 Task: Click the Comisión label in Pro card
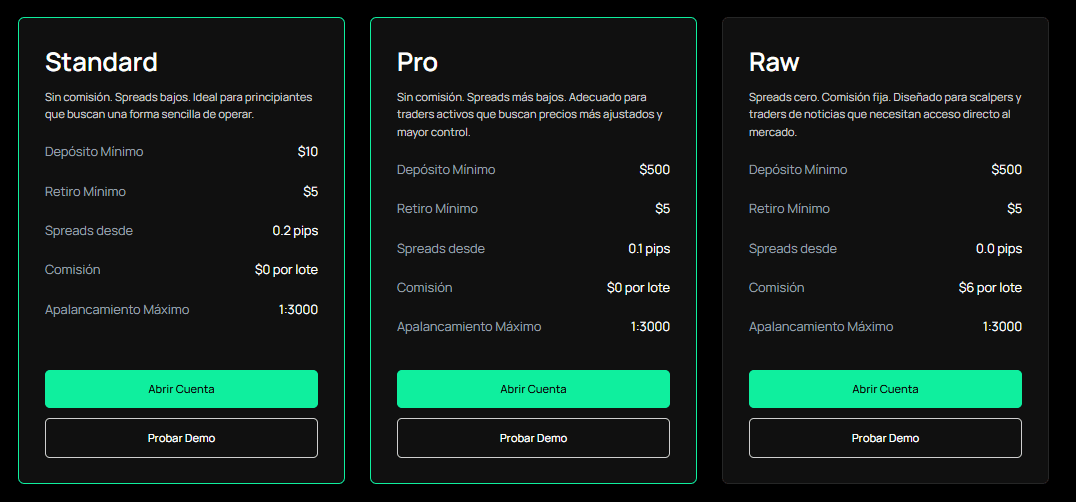[424, 288]
